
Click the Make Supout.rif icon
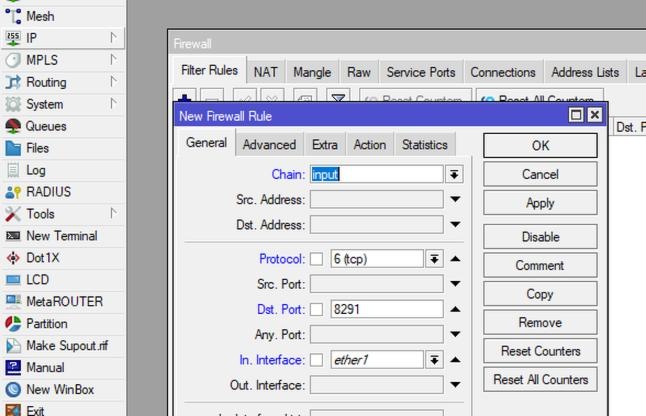(13, 346)
